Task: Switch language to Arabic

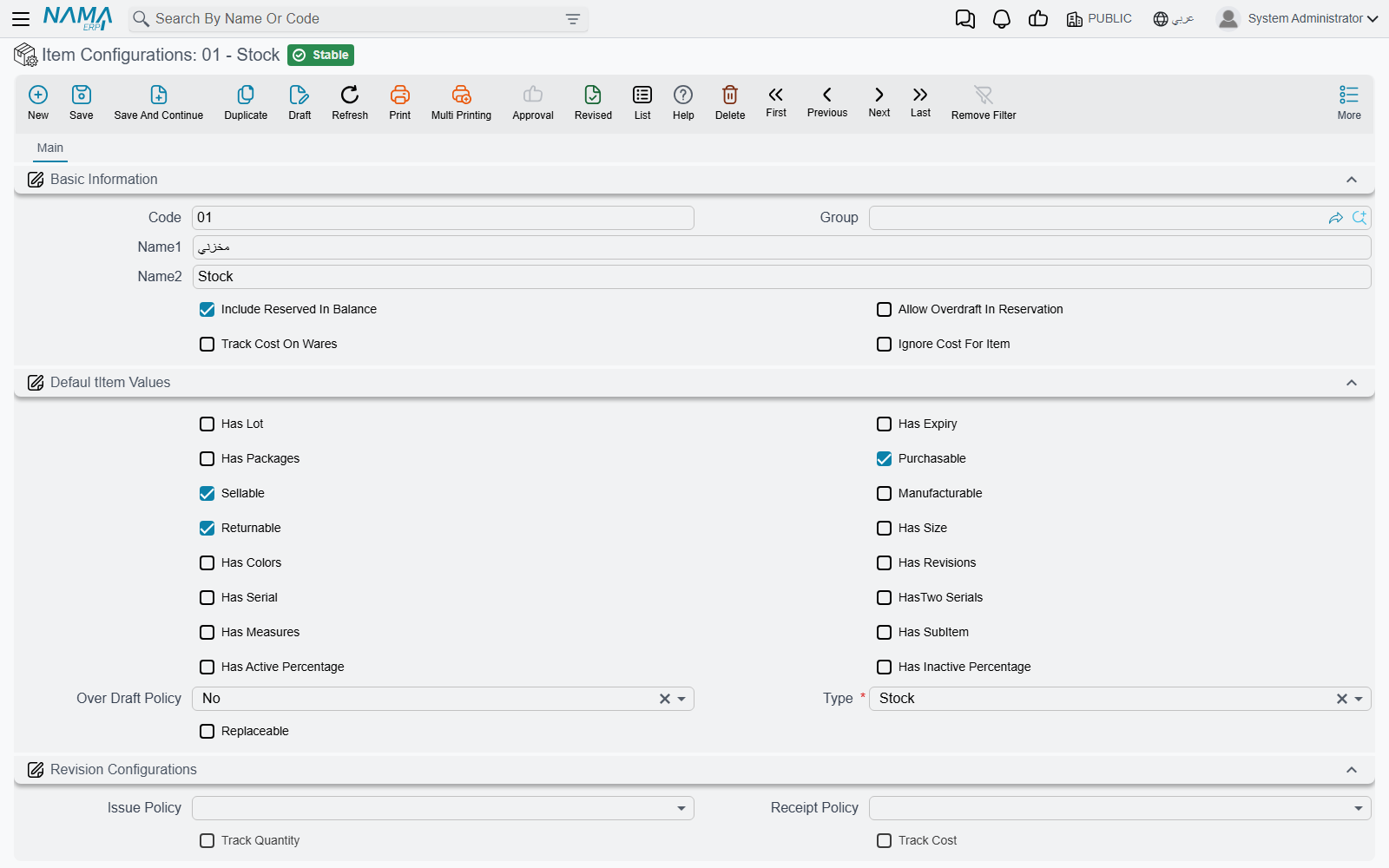Action: pyautogui.click(x=1174, y=19)
